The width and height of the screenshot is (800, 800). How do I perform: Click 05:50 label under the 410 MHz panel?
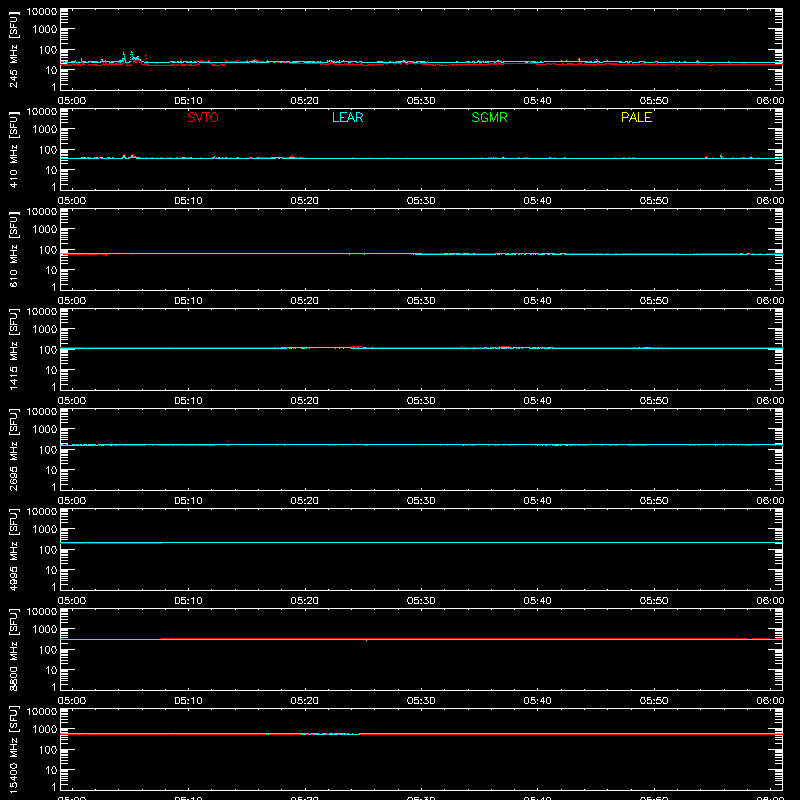(x=654, y=201)
